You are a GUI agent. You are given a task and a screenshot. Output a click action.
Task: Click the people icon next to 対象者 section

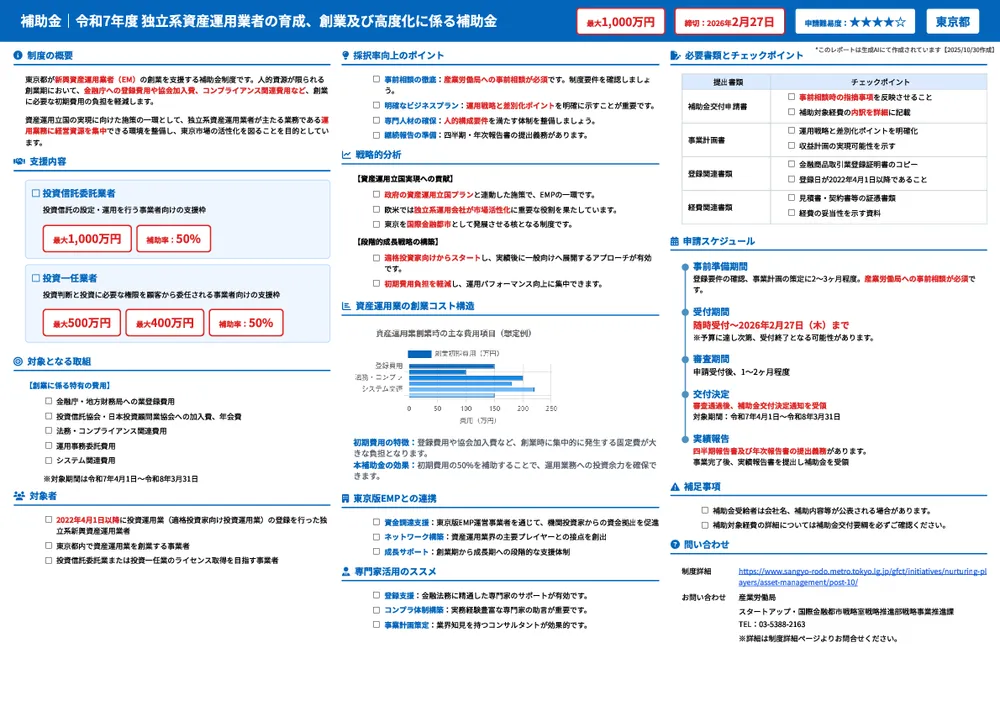pos(18,495)
